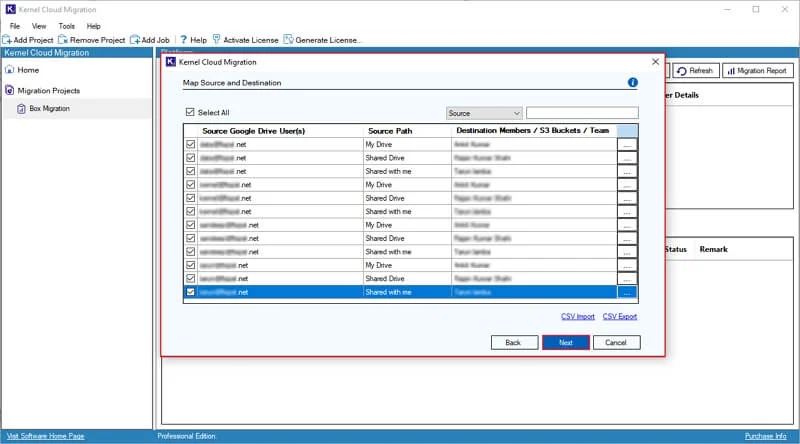Toggle the Select All checkbox
800x444 pixels.
190,112
